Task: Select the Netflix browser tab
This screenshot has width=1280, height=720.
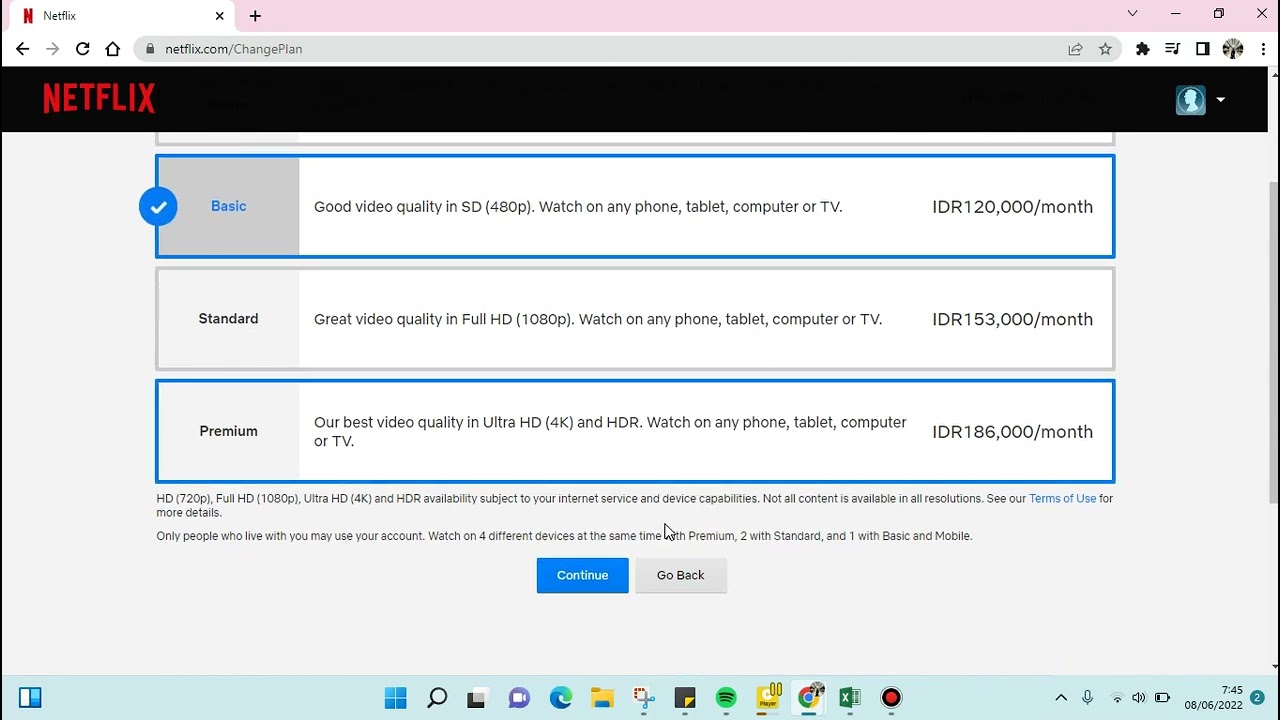Action: (x=122, y=16)
